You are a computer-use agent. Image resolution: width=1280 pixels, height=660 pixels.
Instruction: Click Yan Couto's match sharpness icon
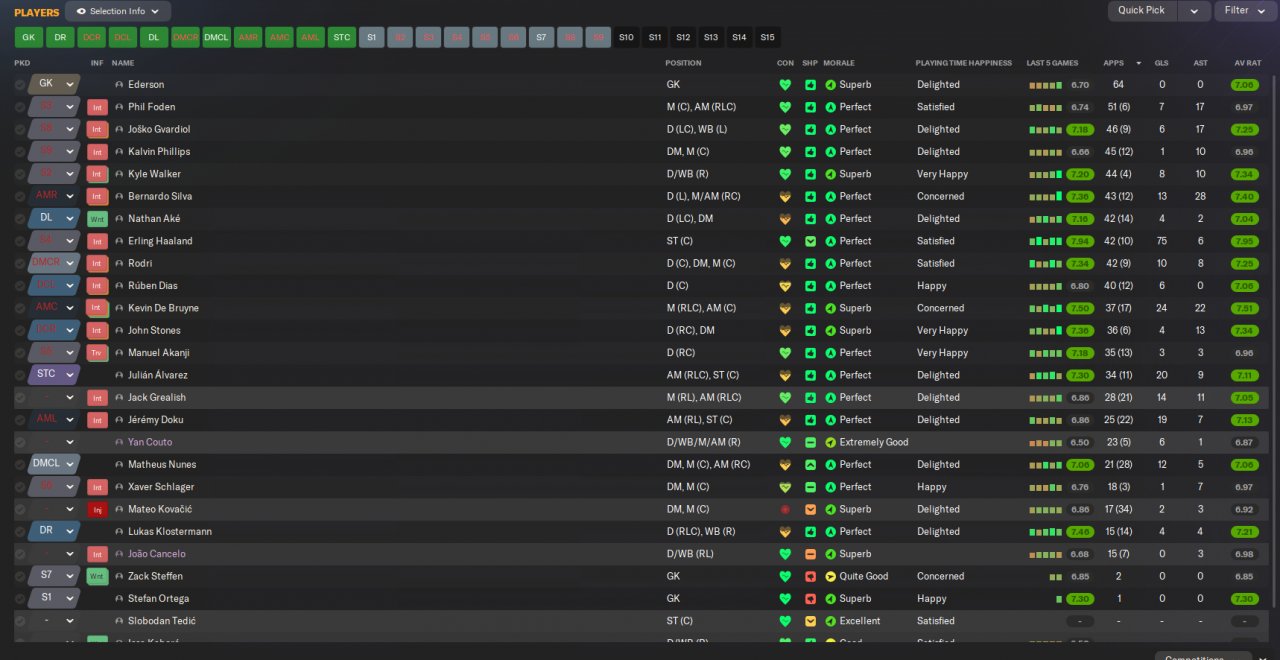[x=810, y=442]
